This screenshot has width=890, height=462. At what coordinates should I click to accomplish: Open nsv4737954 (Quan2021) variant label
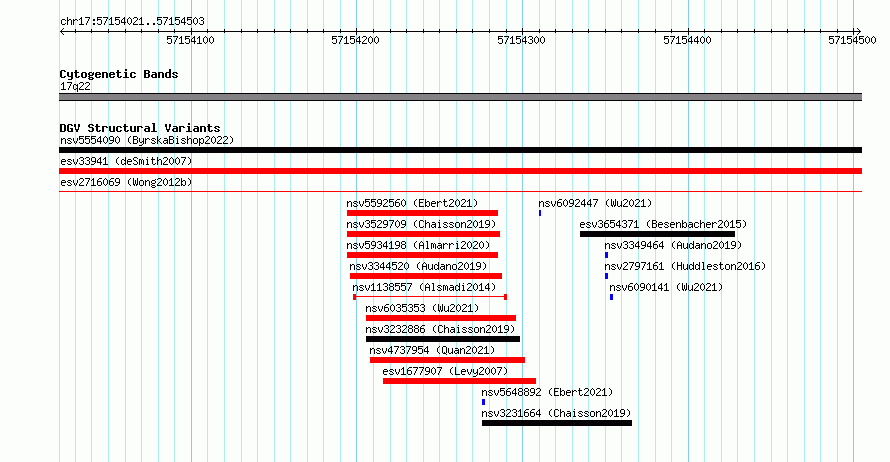pyautogui.click(x=432, y=350)
